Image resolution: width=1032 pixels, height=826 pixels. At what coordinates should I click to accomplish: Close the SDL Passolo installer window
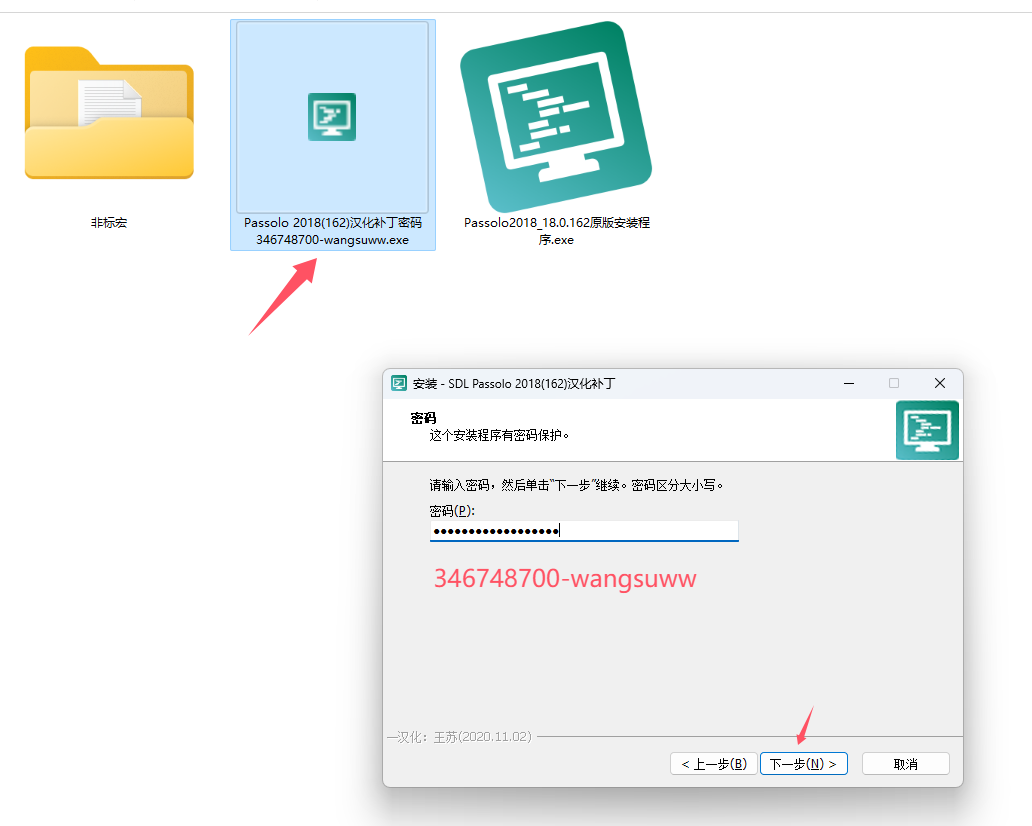[940, 383]
